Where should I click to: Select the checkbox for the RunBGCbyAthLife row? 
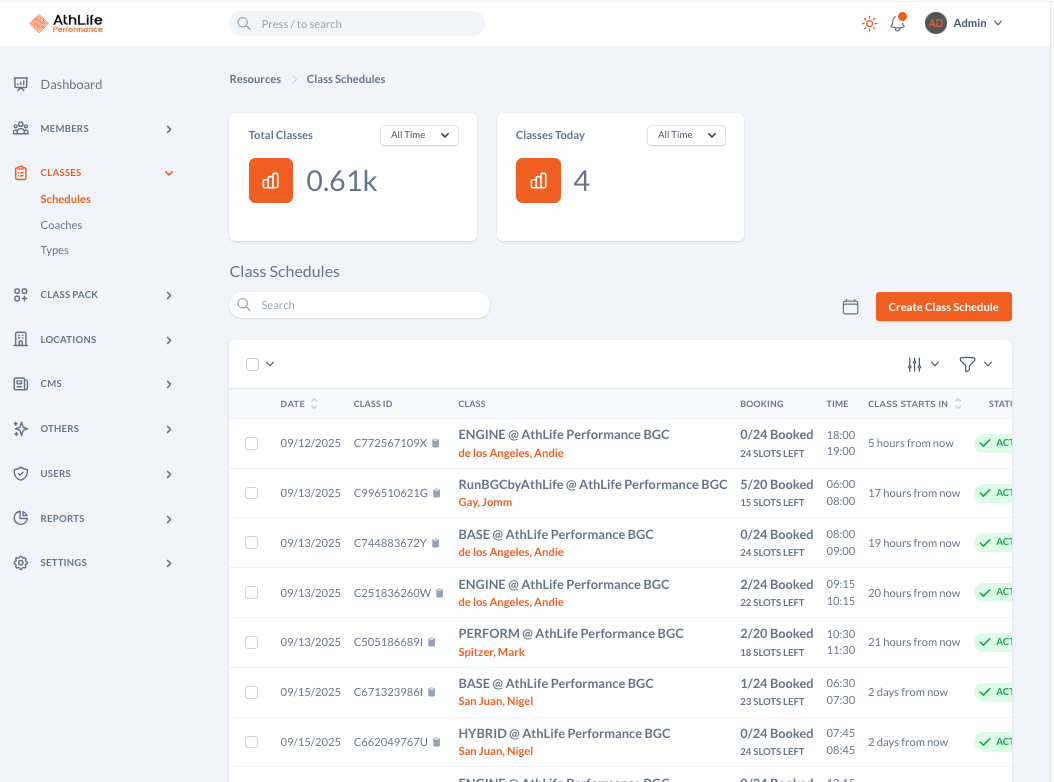click(251, 492)
